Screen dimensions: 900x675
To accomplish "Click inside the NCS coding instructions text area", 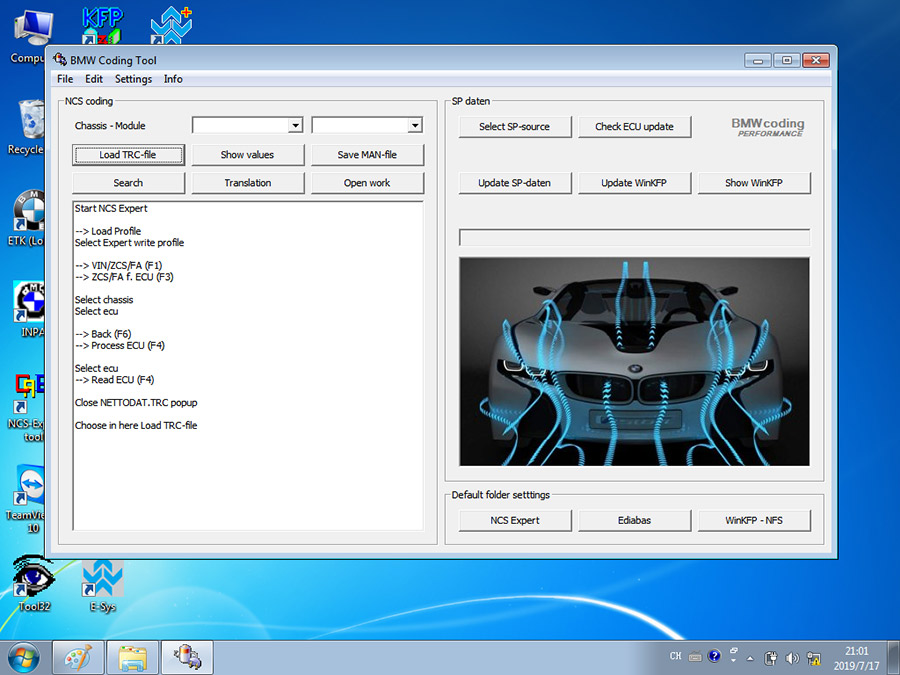I will coord(248,366).
